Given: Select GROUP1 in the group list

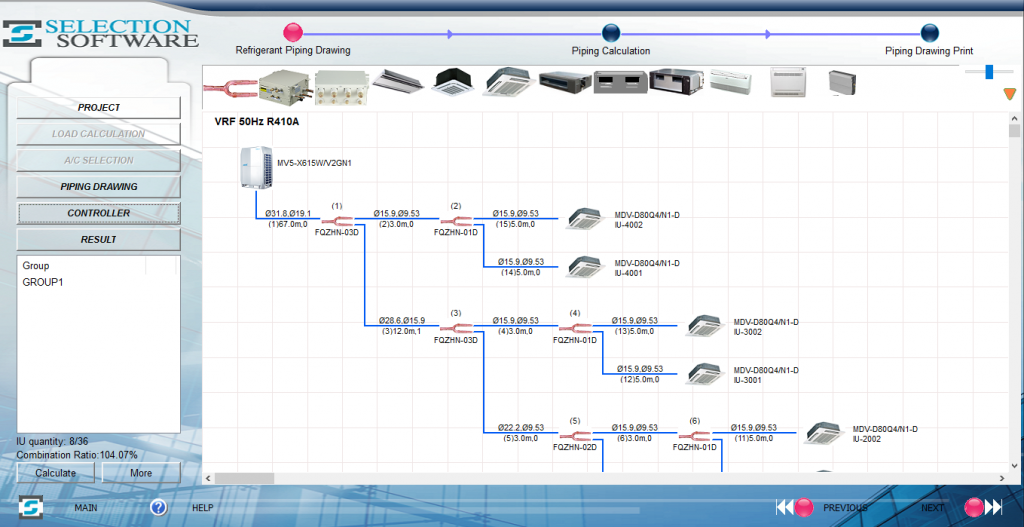Looking at the screenshot, I should [x=43, y=283].
